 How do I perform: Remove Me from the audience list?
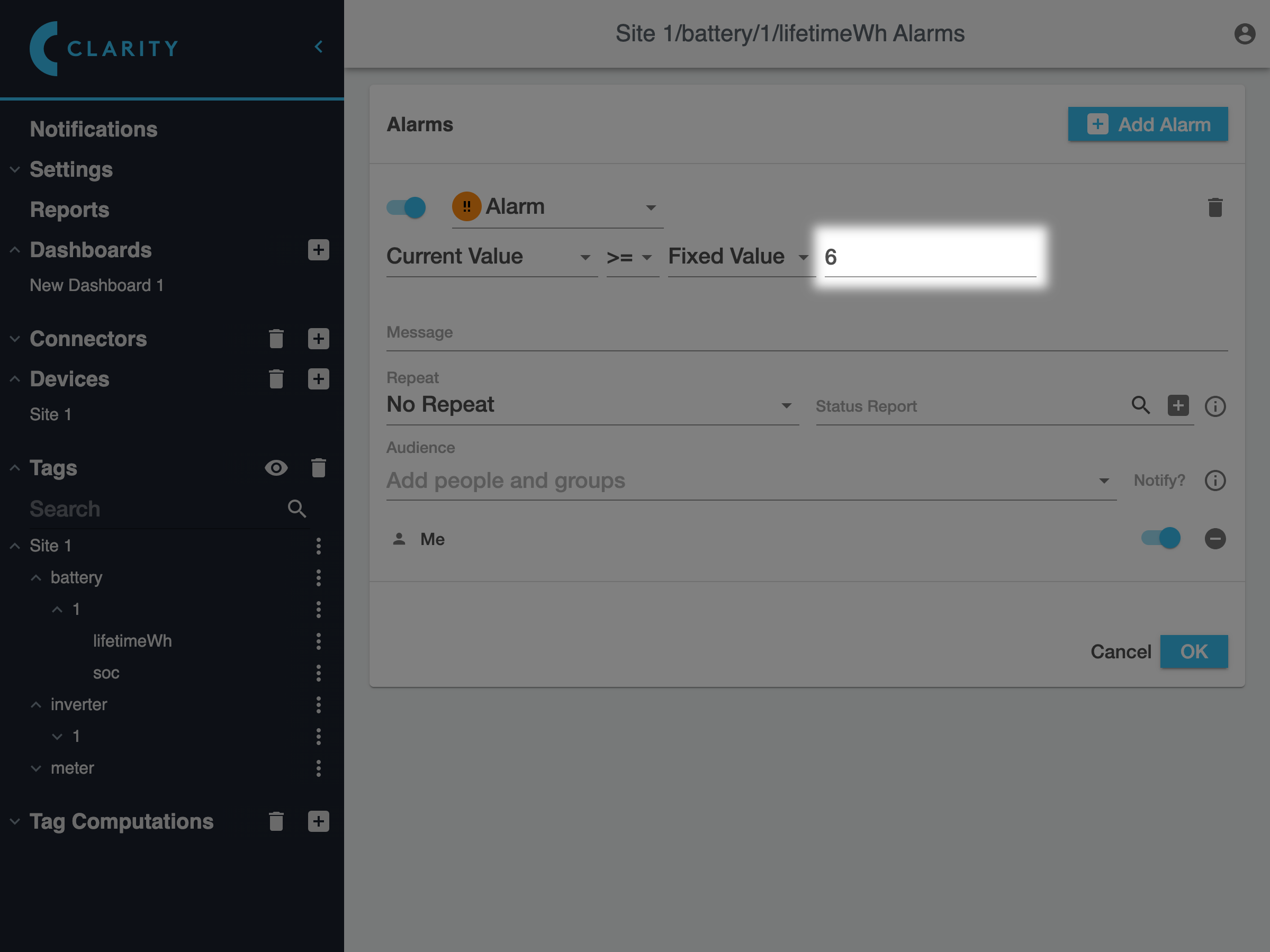coord(1215,538)
